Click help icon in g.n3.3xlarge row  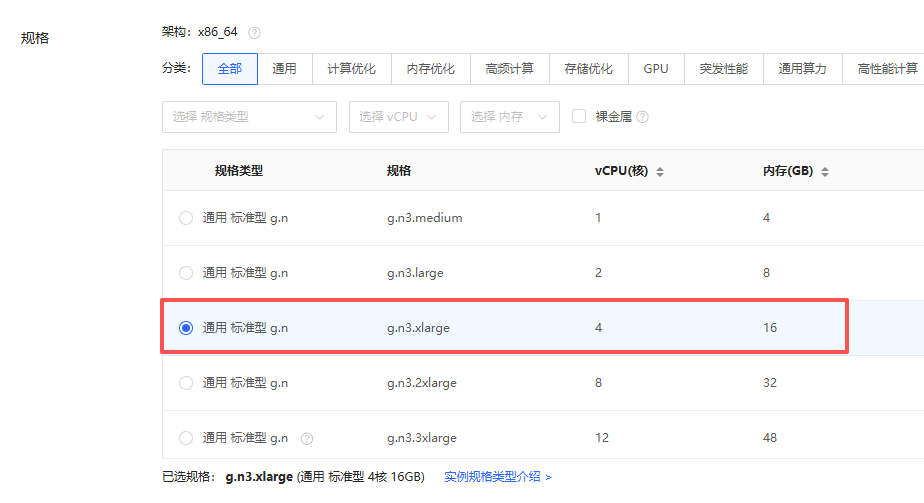coord(307,439)
